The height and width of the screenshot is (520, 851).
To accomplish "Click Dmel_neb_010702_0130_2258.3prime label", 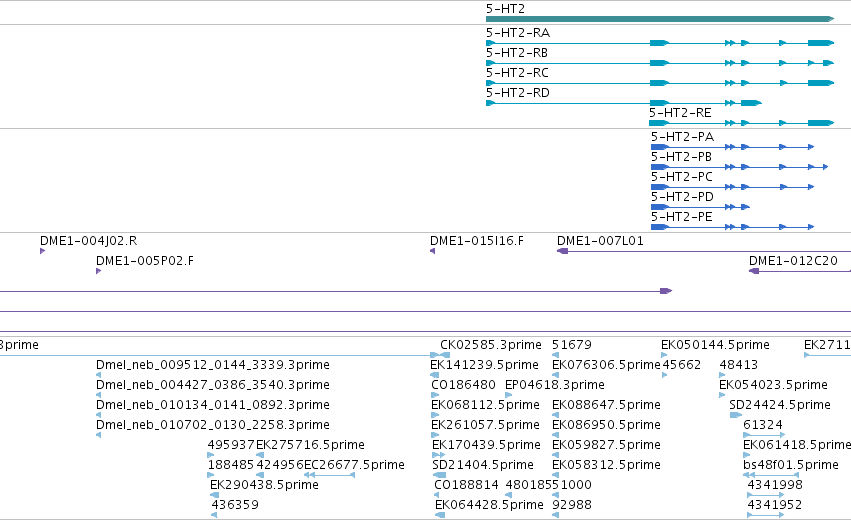I will [213, 425].
